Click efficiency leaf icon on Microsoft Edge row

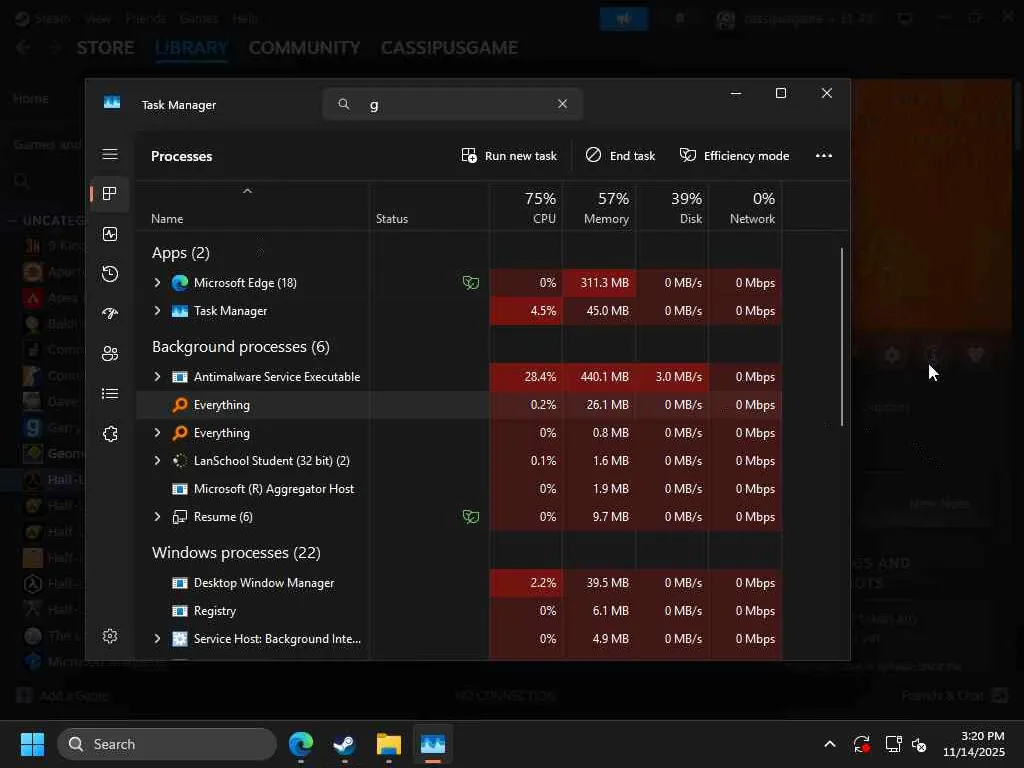471,283
